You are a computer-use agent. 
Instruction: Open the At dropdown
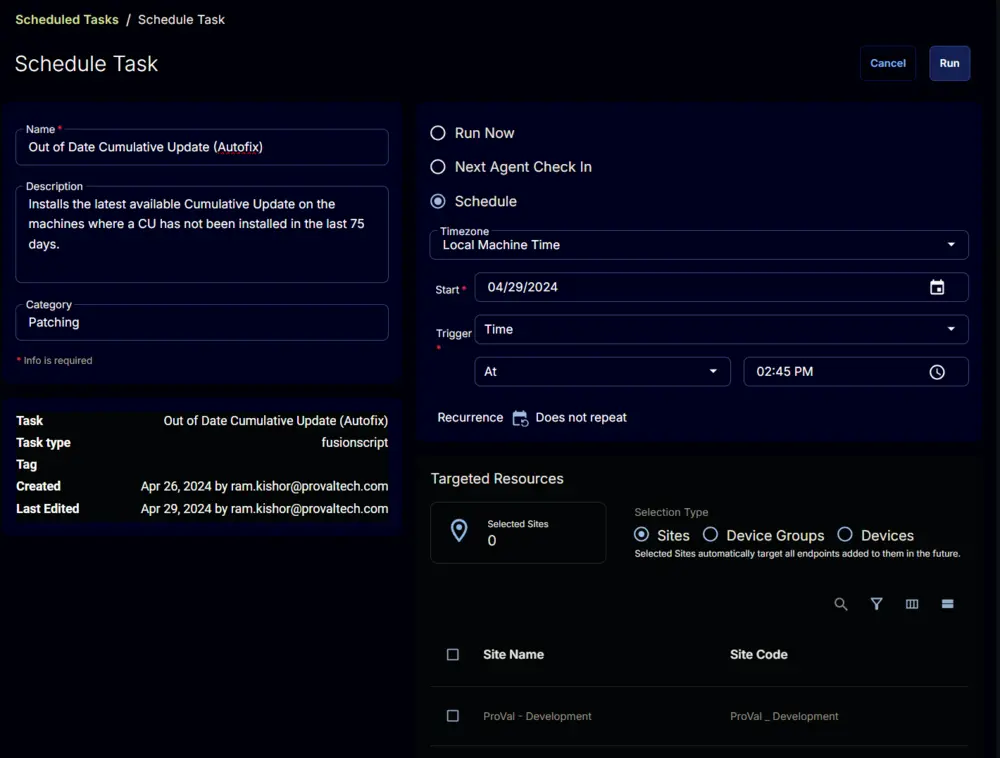click(x=602, y=372)
